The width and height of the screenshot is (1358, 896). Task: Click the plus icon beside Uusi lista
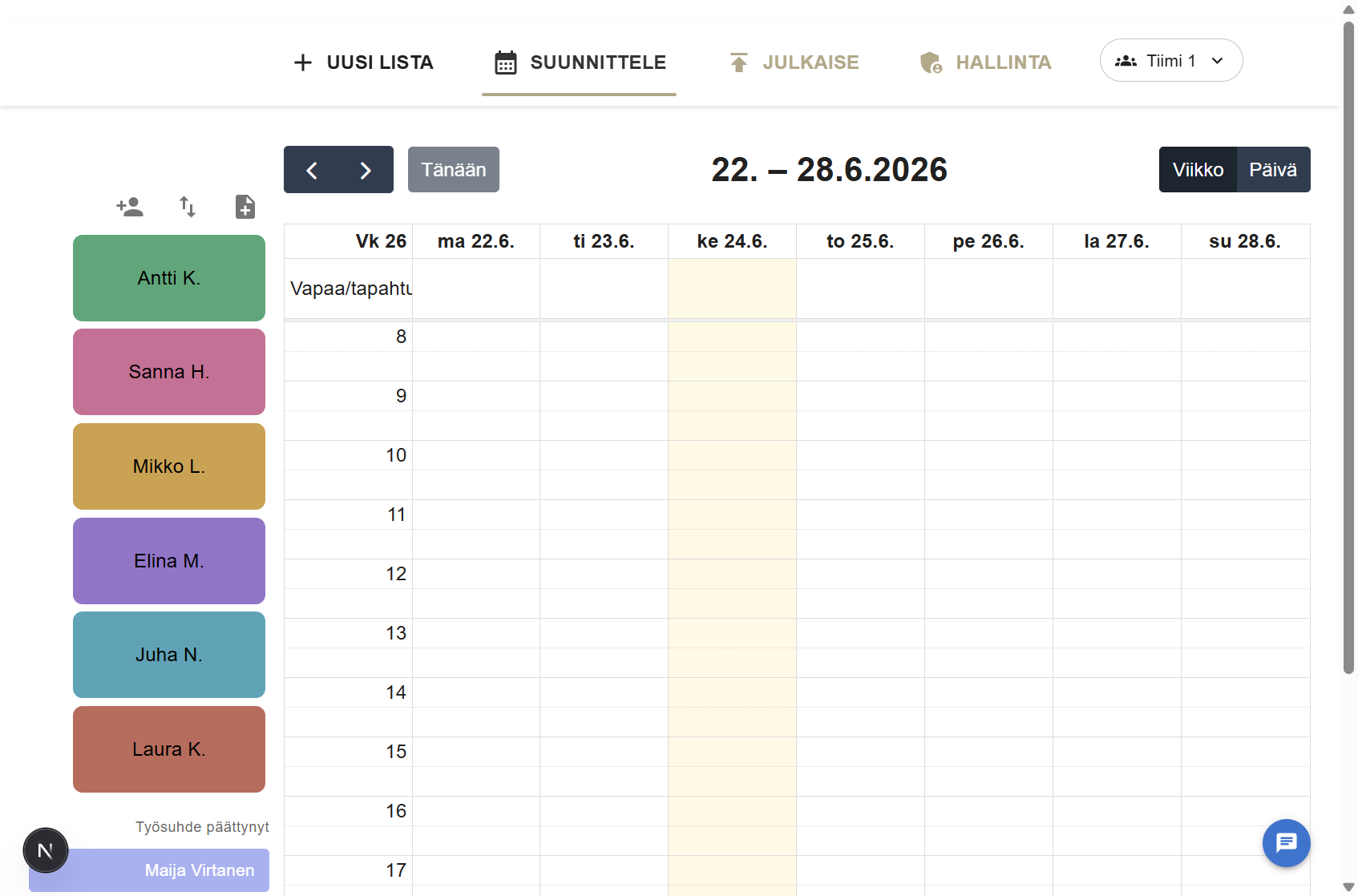tap(303, 63)
